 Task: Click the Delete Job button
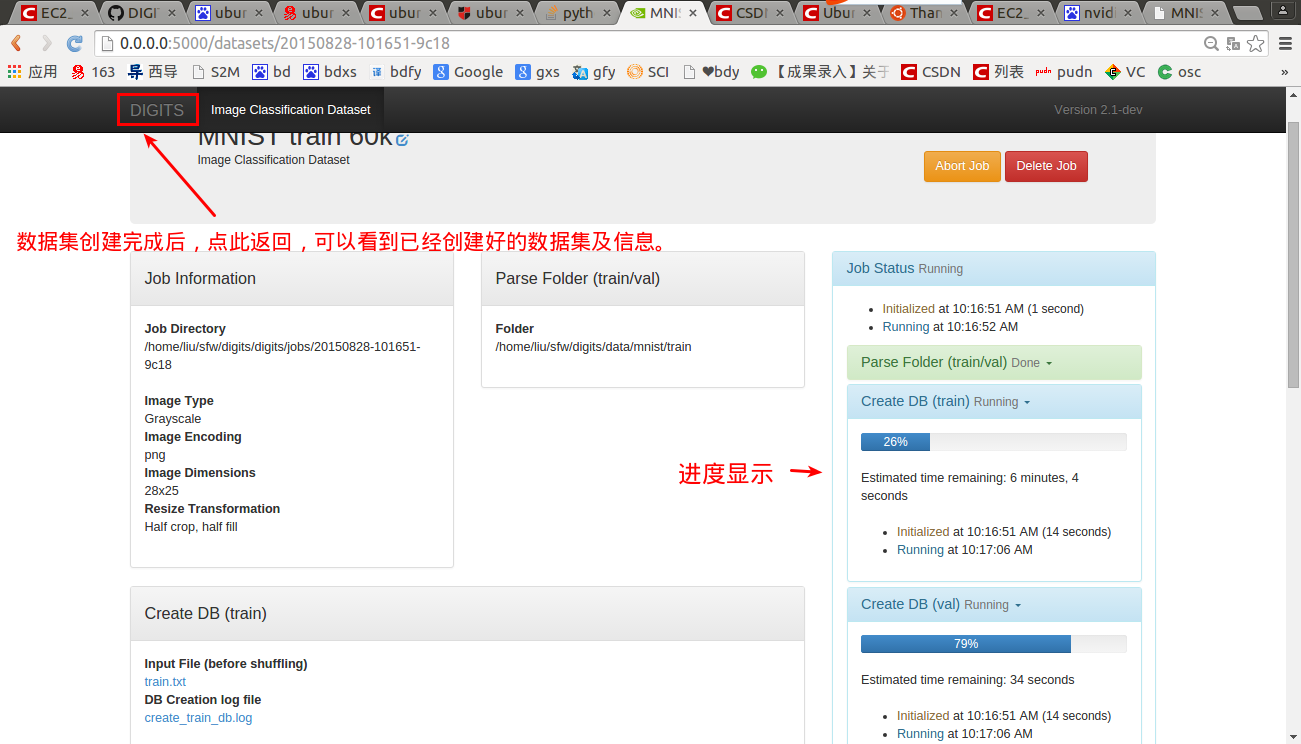pyautogui.click(x=1046, y=166)
